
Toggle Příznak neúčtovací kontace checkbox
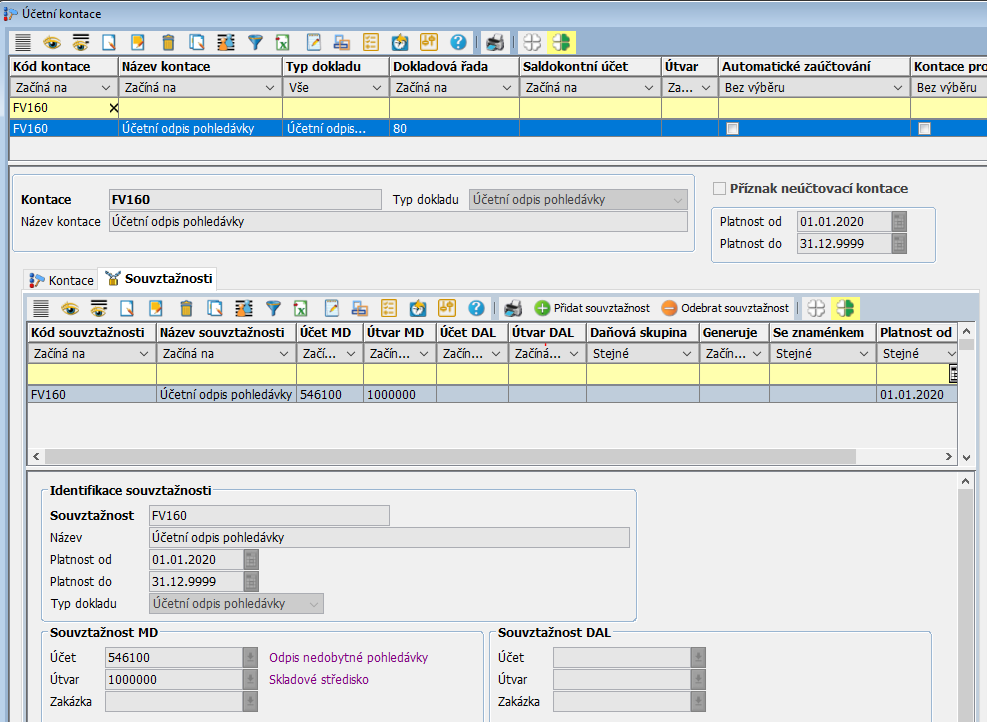pyautogui.click(x=720, y=188)
